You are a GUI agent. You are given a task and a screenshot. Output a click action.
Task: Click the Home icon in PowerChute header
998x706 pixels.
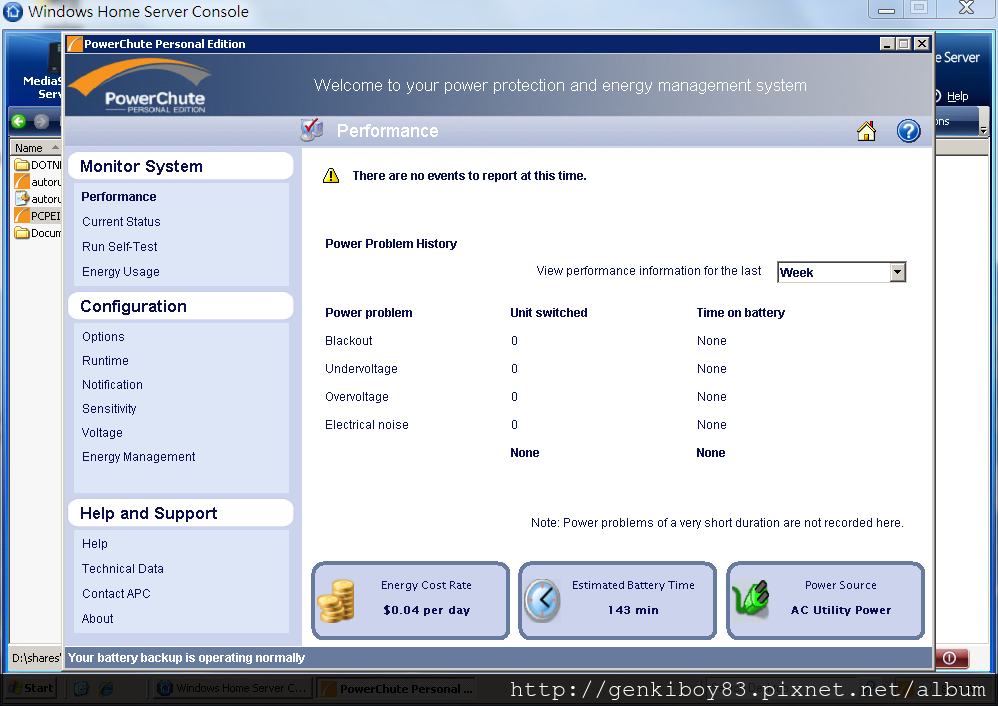coord(866,131)
